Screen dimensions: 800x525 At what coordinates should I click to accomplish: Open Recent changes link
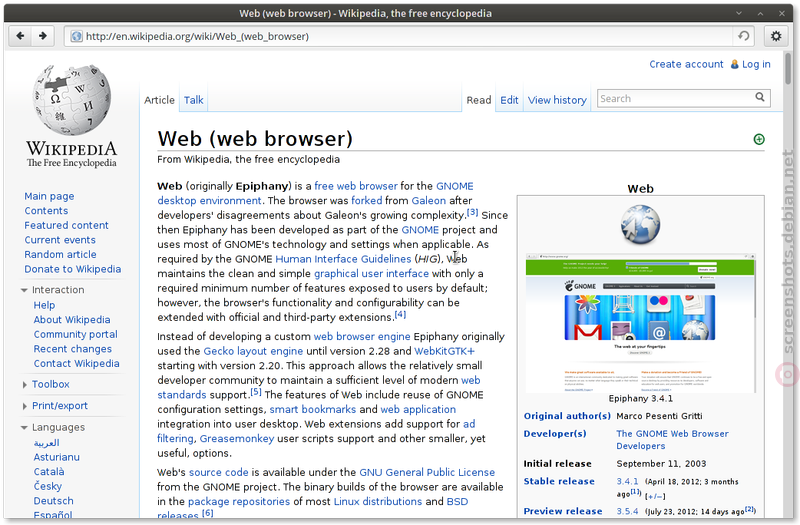[72, 349]
